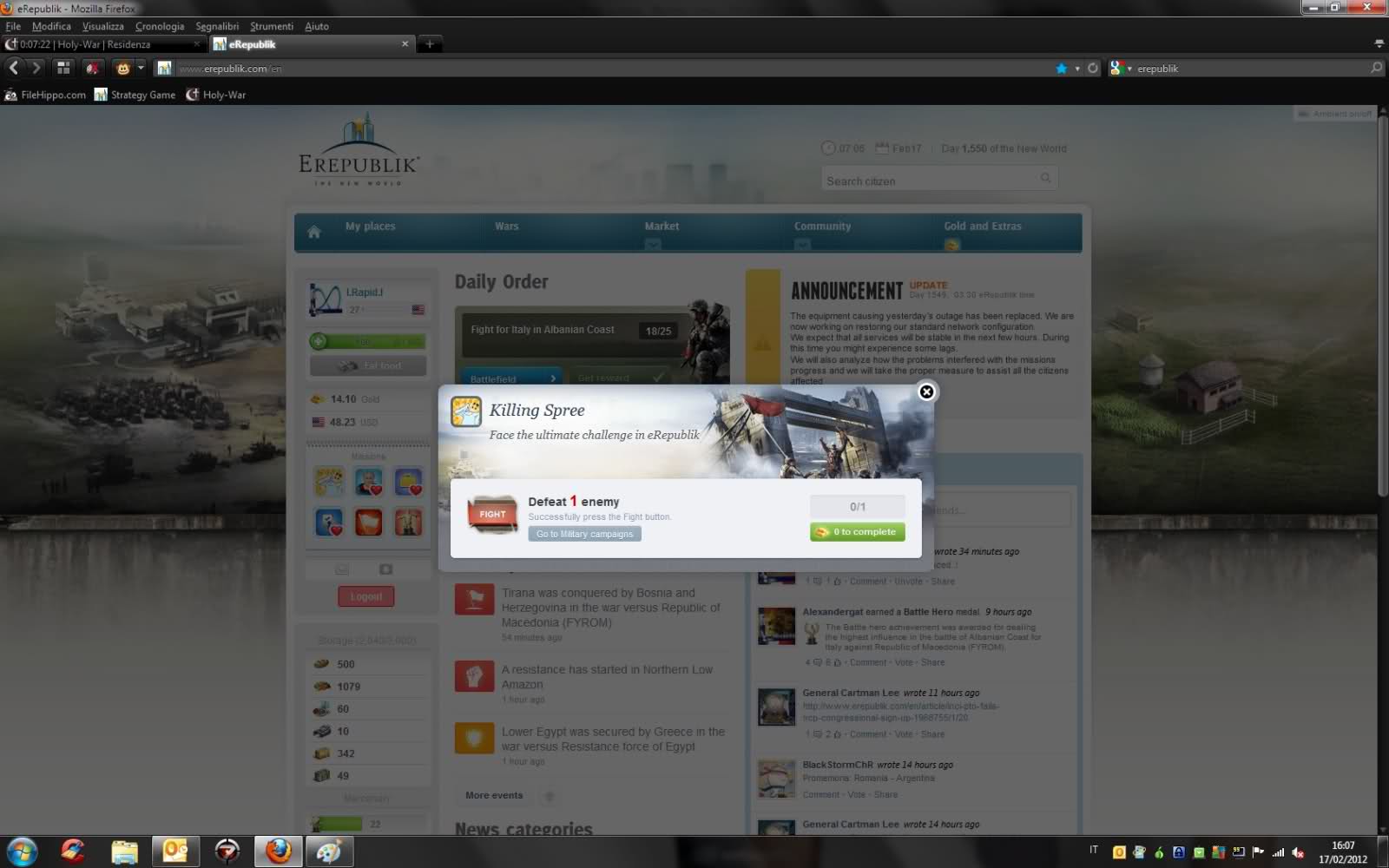Click the Get reward button
Image resolution: width=1389 pixels, height=868 pixels.
pos(621,378)
